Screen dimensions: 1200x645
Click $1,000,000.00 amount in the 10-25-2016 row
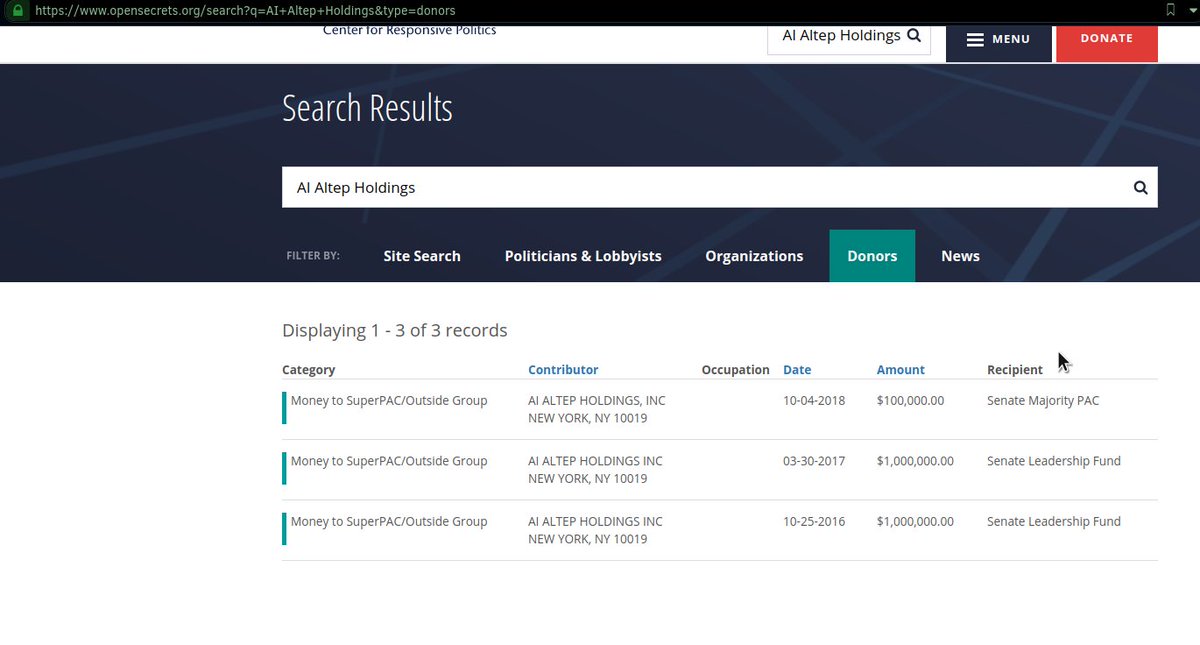(x=915, y=521)
